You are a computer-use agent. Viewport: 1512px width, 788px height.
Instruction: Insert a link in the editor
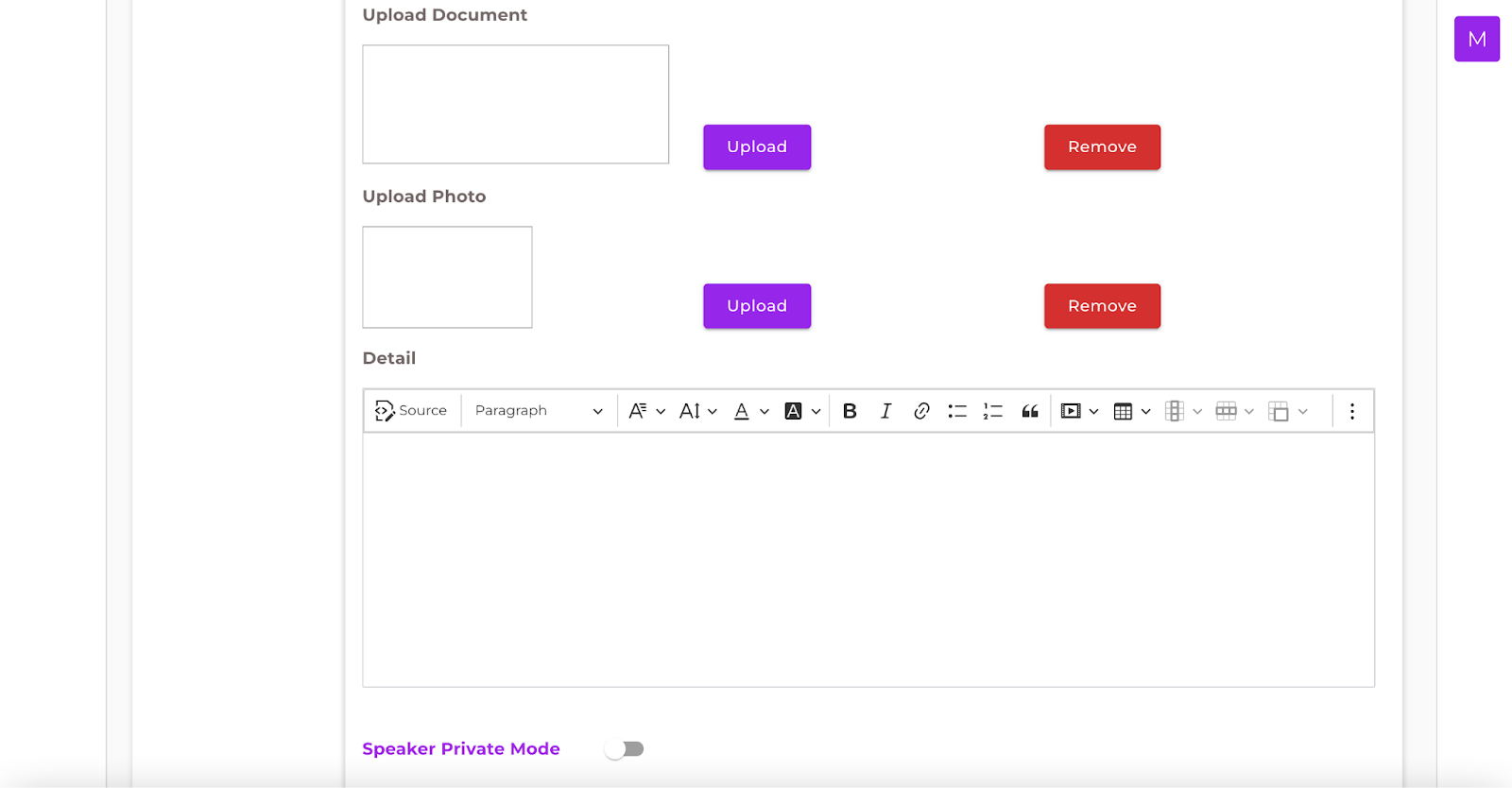[x=921, y=411]
